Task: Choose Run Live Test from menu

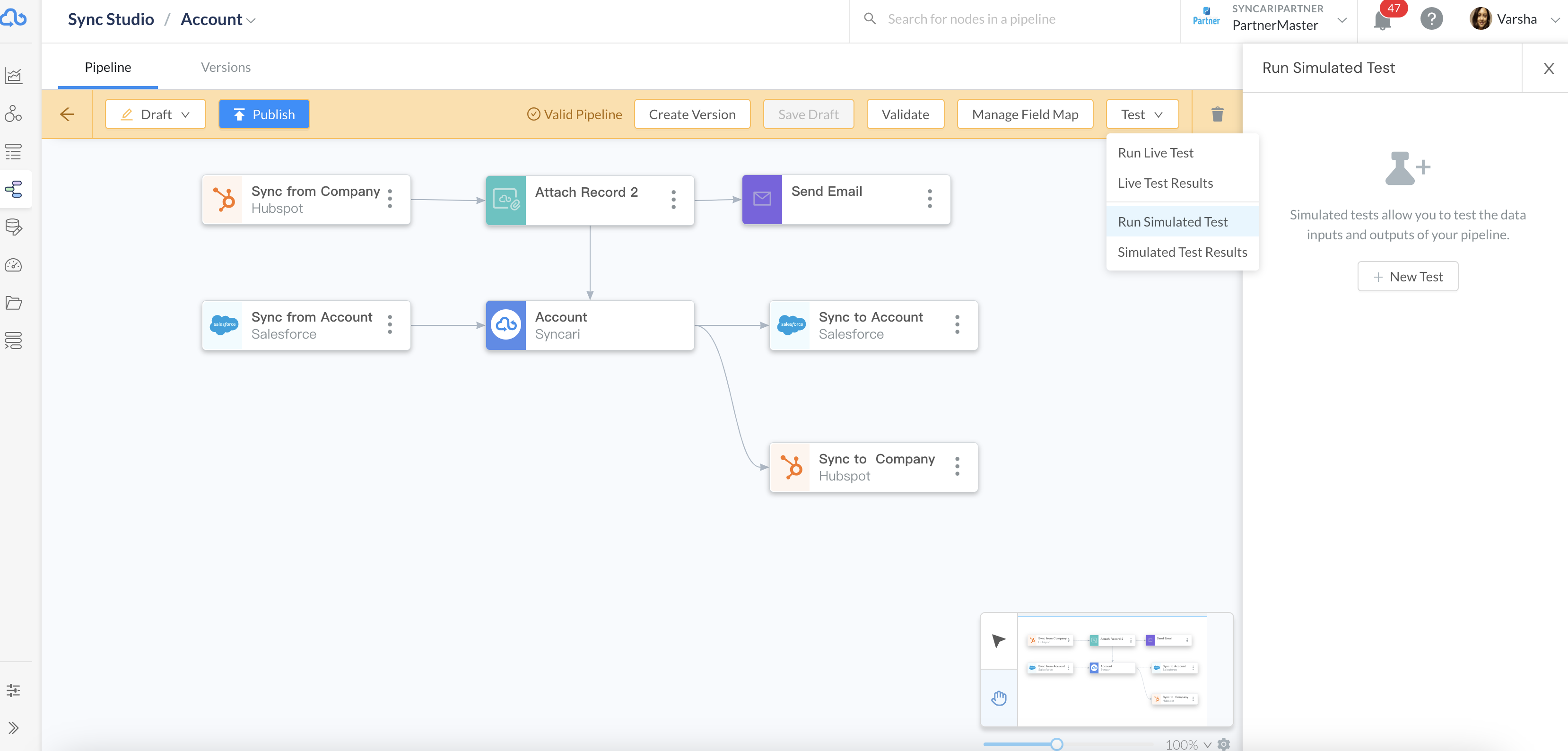Action: point(1182,153)
